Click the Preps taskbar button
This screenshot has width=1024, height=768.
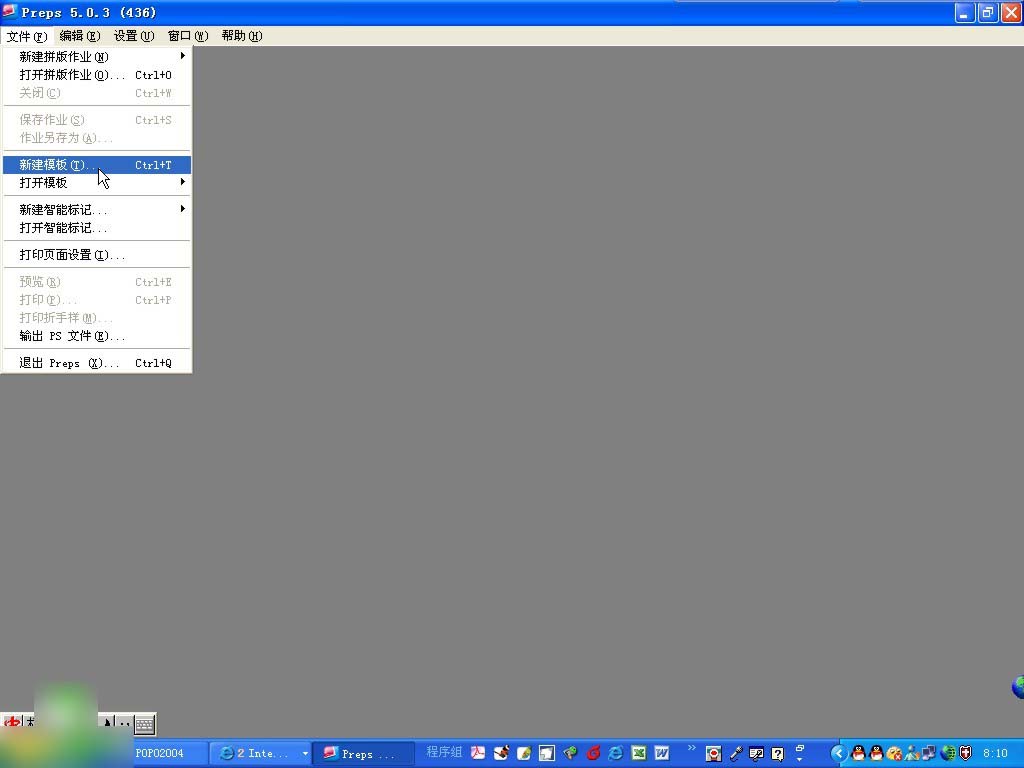[364, 754]
